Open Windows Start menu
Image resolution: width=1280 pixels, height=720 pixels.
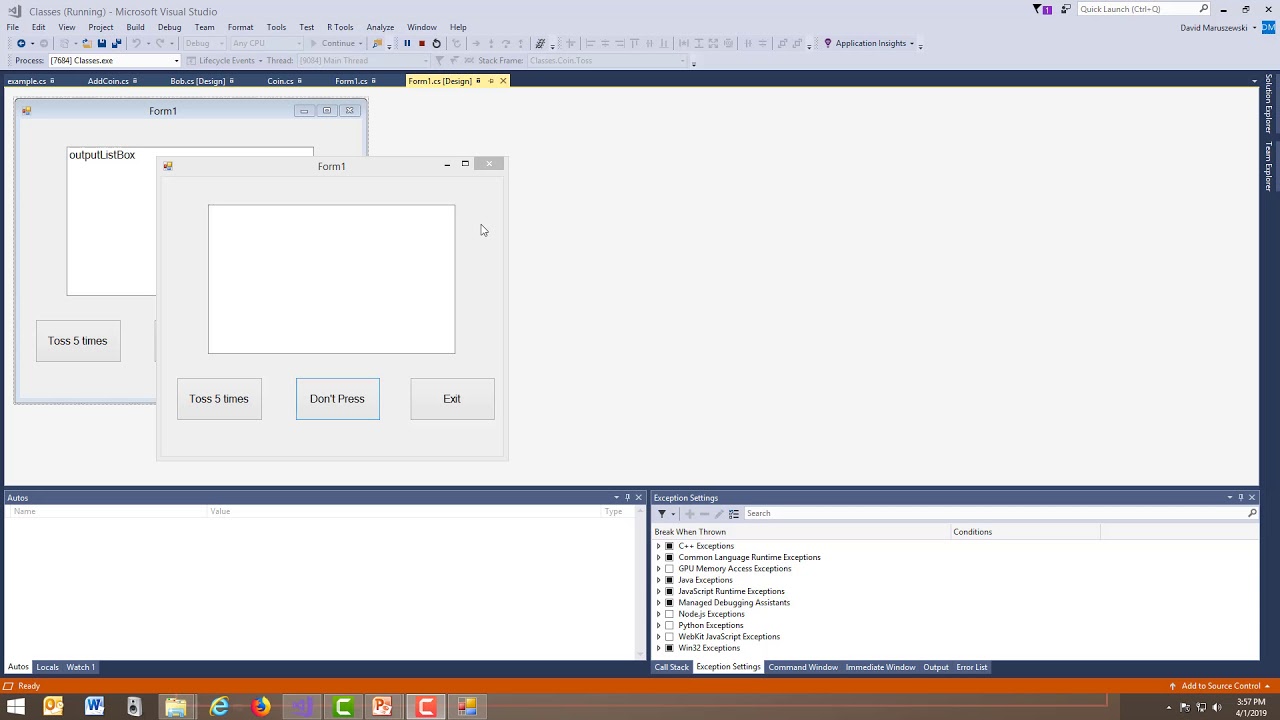click(x=16, y=707)
